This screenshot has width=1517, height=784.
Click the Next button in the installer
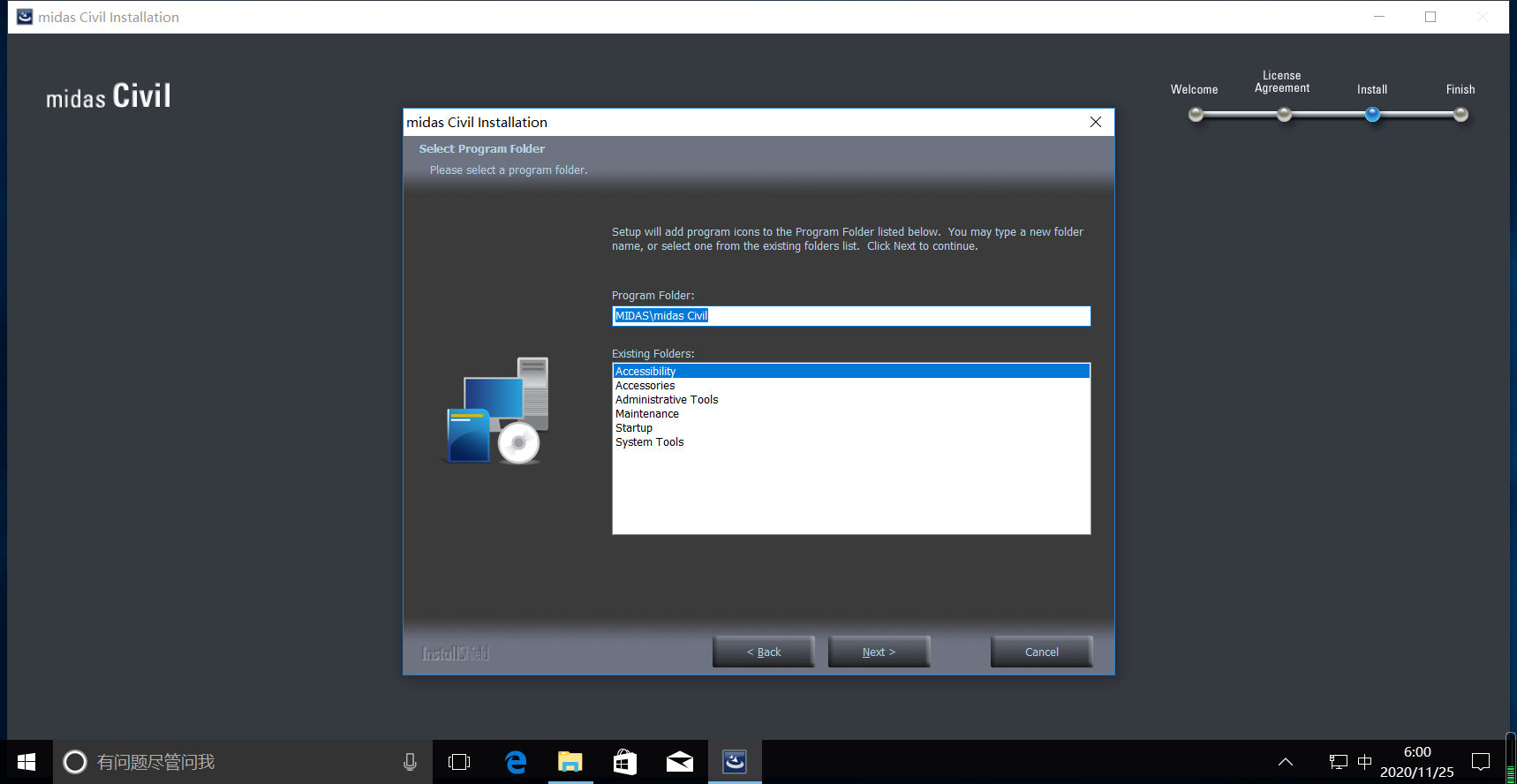[x=879, y=652]
